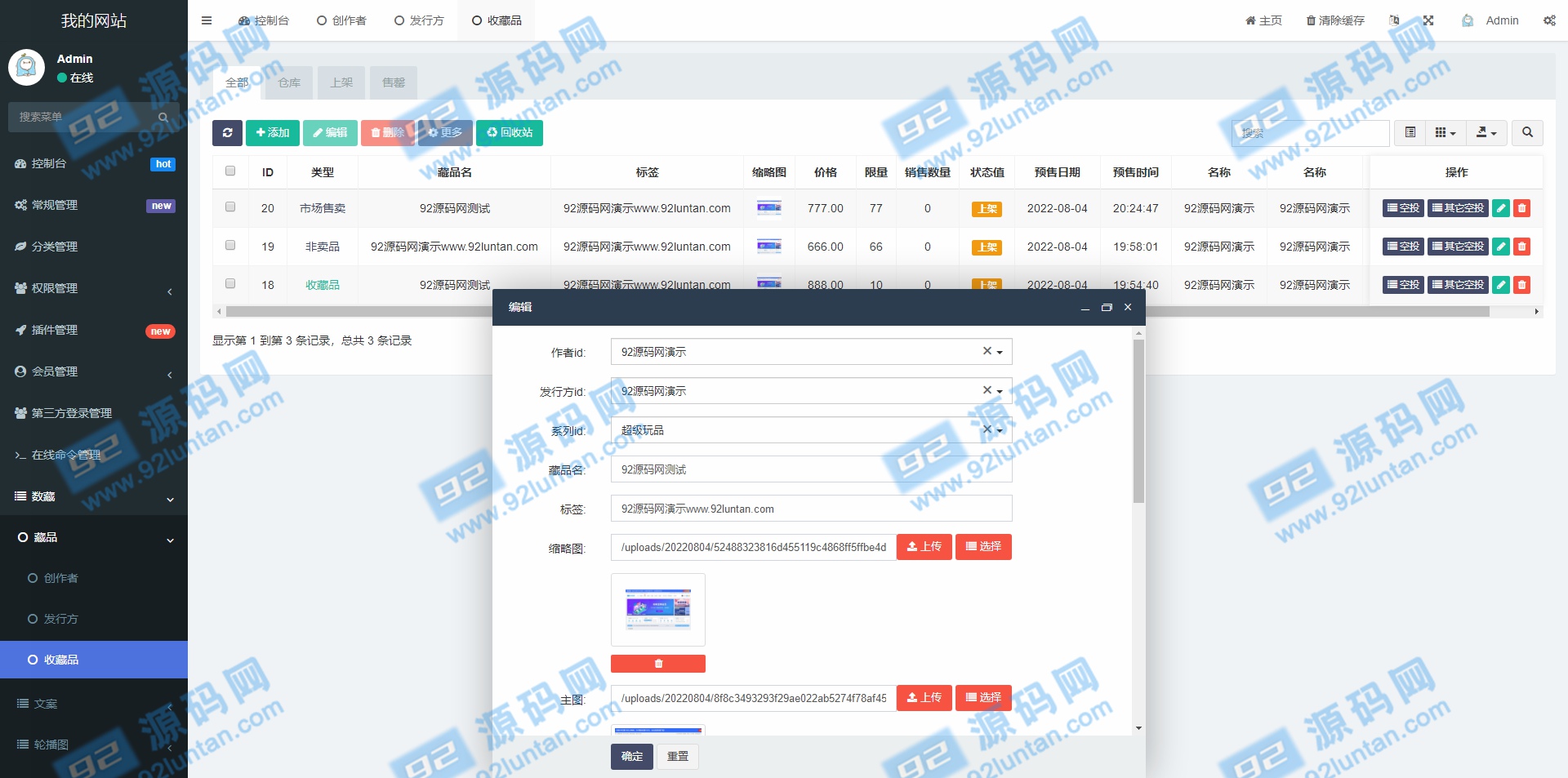Open the export dropdown in toolbar
1568x778 pixels.
pos(1486,132)
